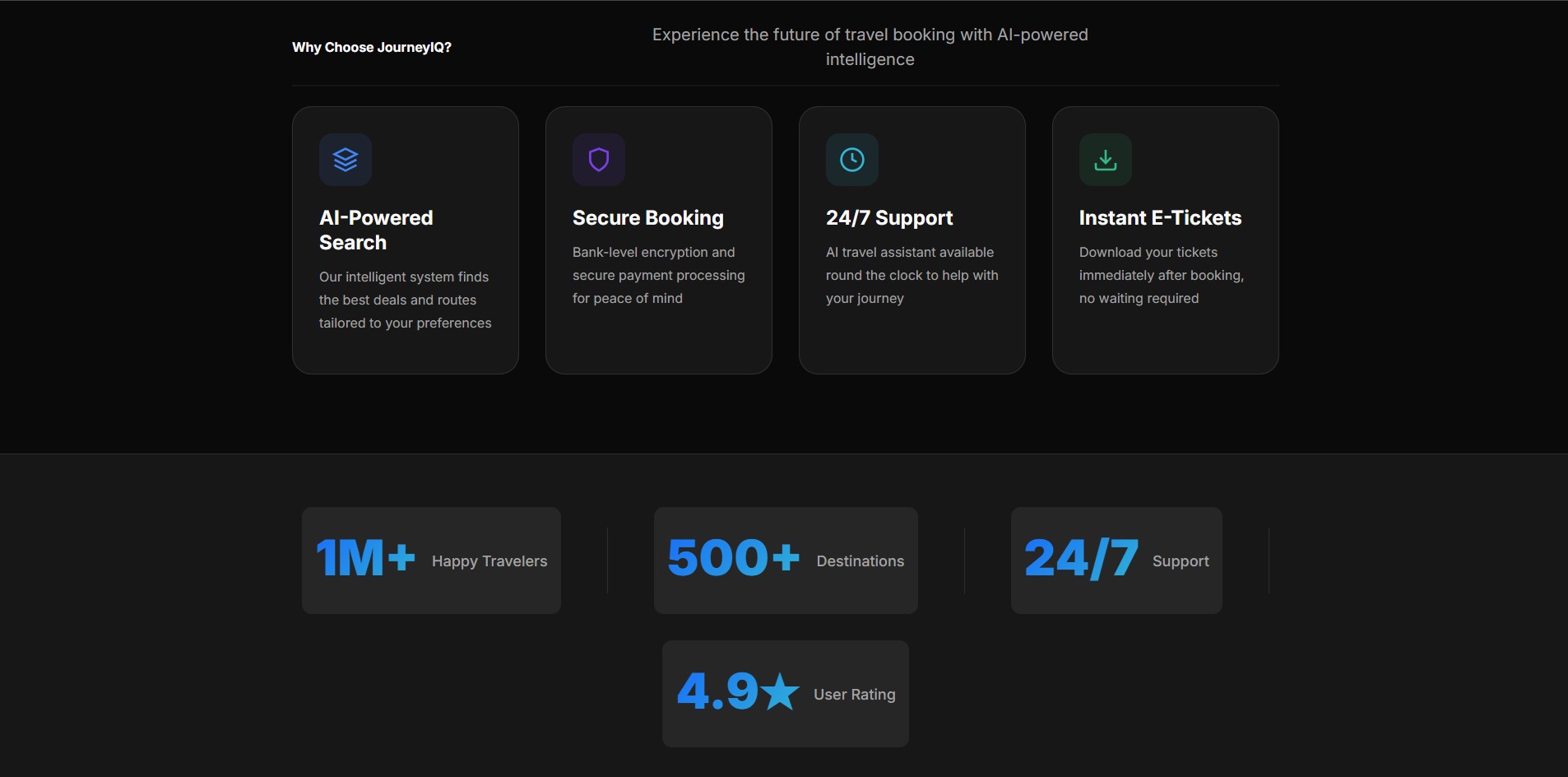Click the 'Our intelligent system finds' description
The width and height of the screenshot is (1568, 777).
pos(406,300)
